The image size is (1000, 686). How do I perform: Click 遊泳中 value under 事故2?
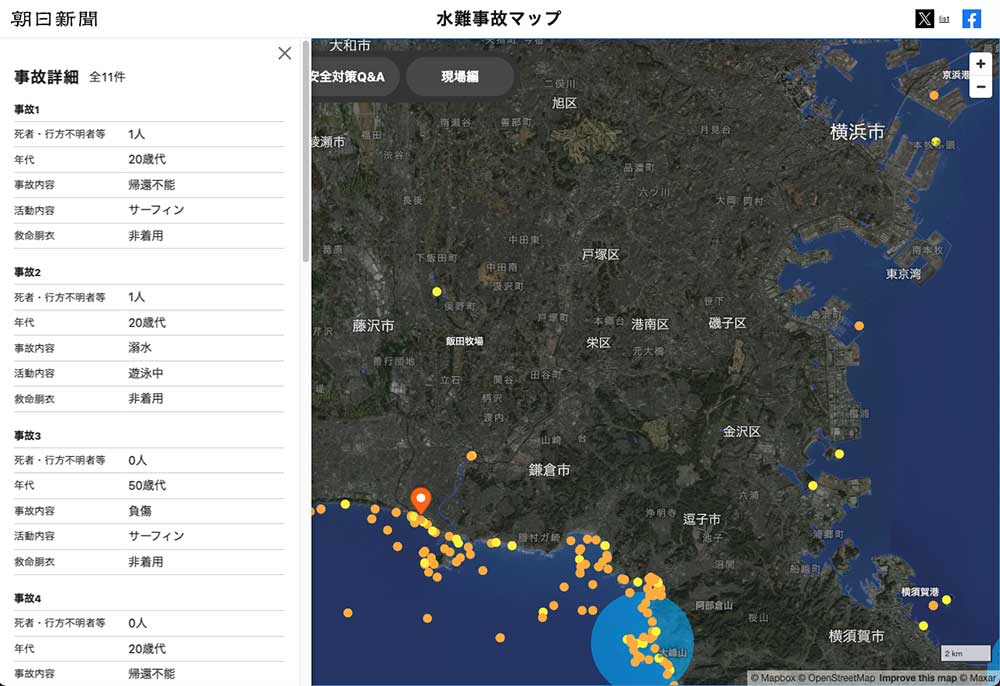pos(145,373)
